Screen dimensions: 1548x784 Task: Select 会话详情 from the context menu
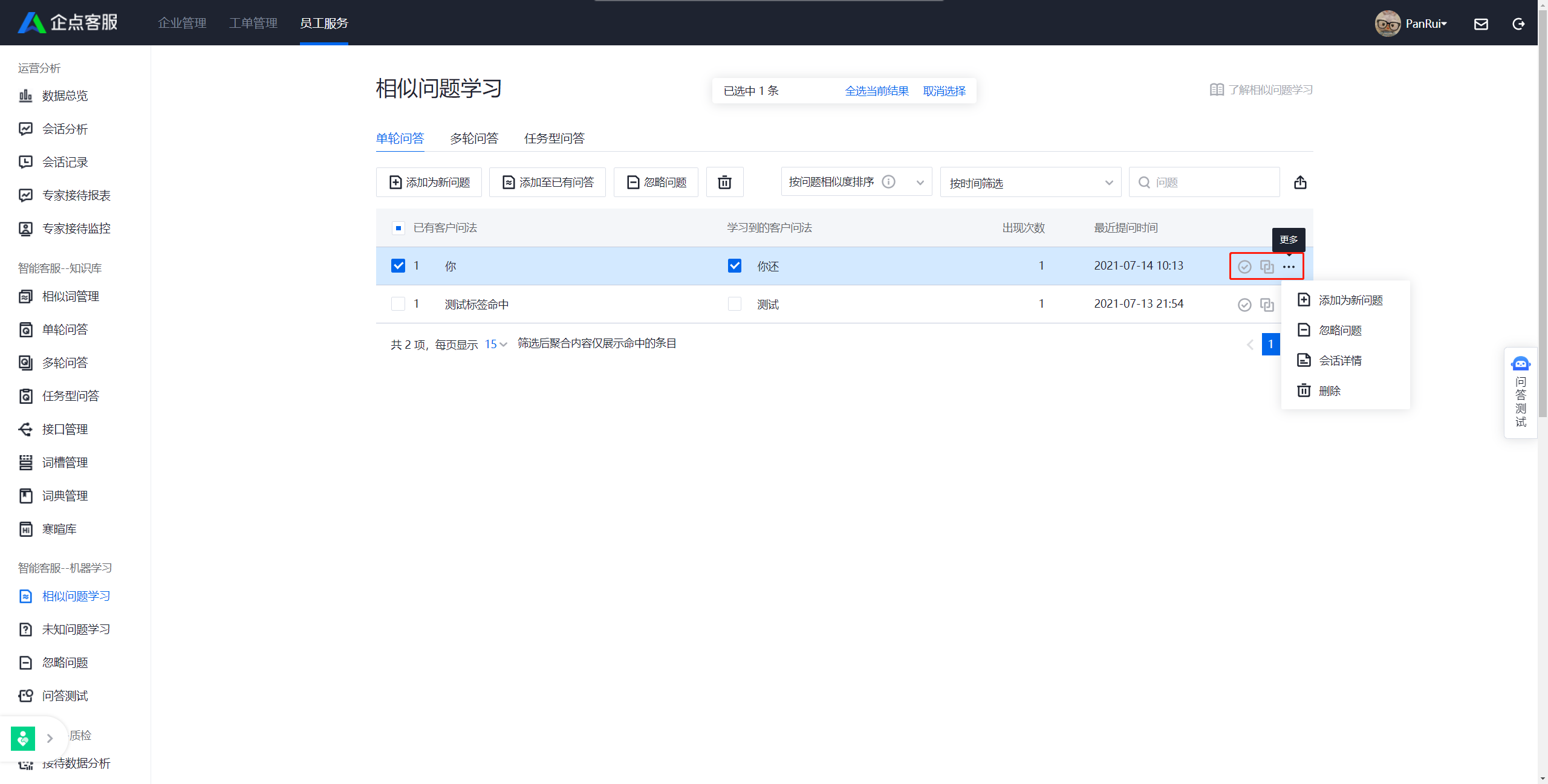pos(1339,361)
